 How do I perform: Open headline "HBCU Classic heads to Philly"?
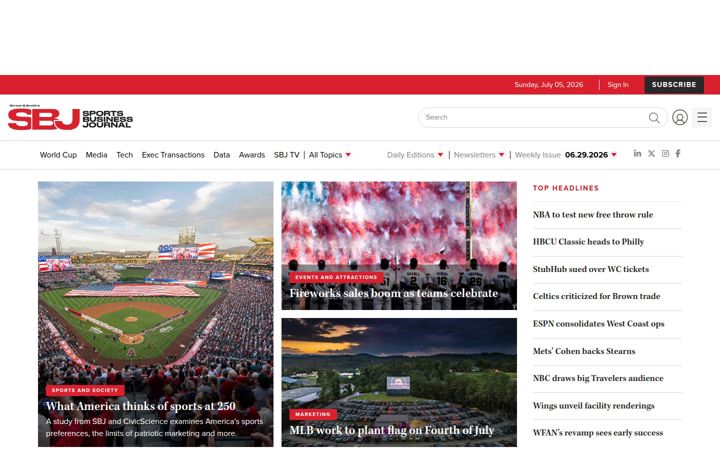coord(588,242)
